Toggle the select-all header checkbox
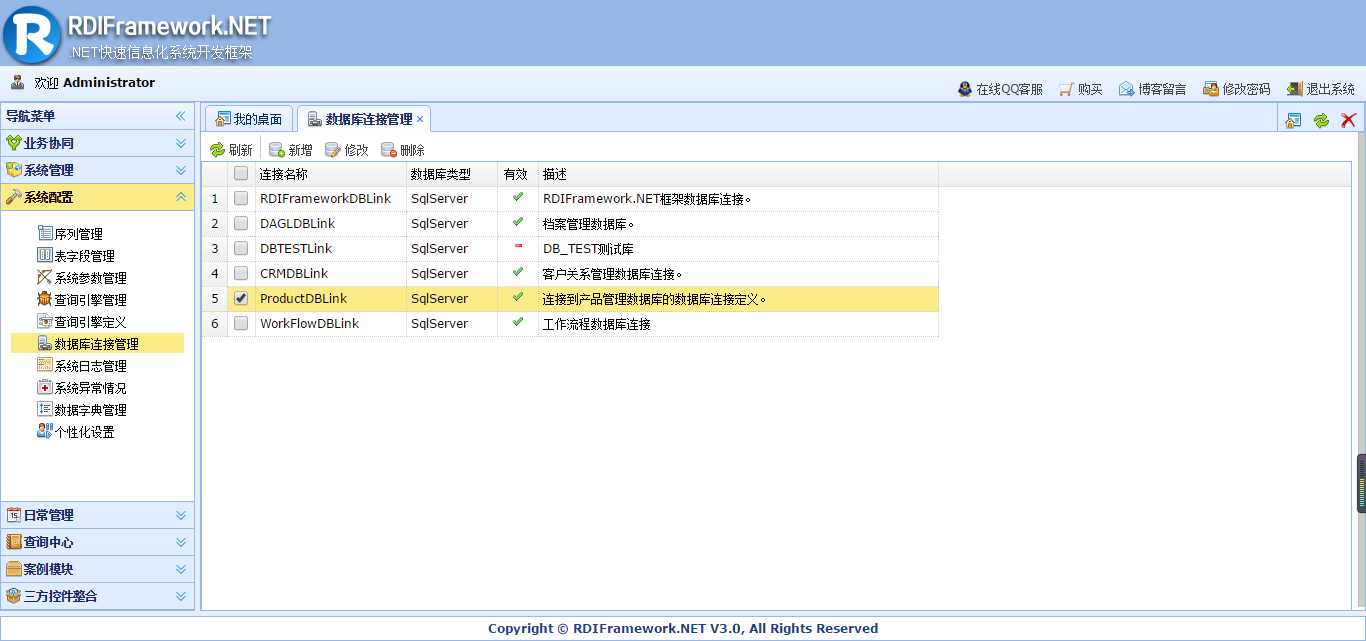 point(241,174)
